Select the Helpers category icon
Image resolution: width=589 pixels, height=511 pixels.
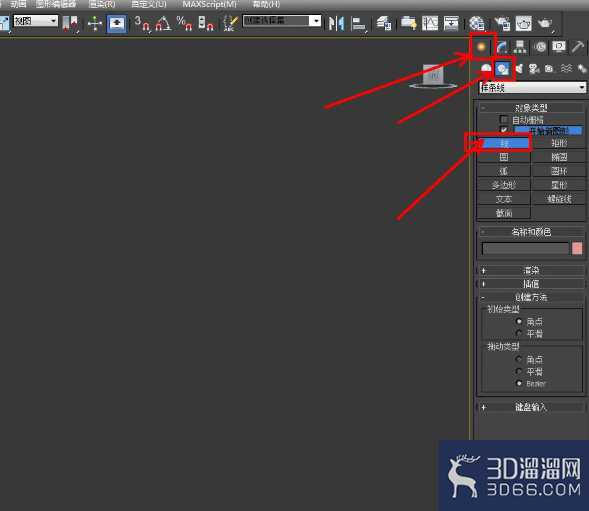tap(550, 69)
